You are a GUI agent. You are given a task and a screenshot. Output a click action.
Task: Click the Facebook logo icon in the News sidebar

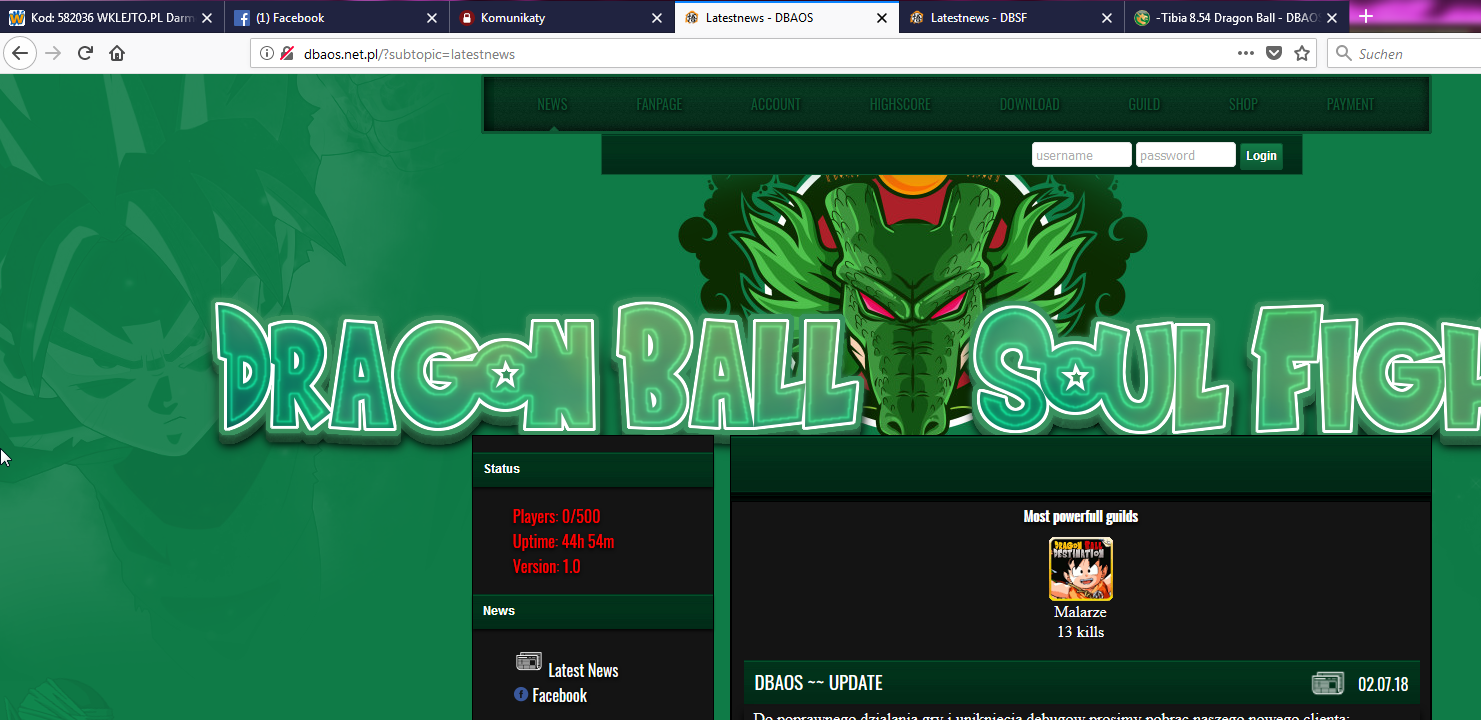coord(521,694)
